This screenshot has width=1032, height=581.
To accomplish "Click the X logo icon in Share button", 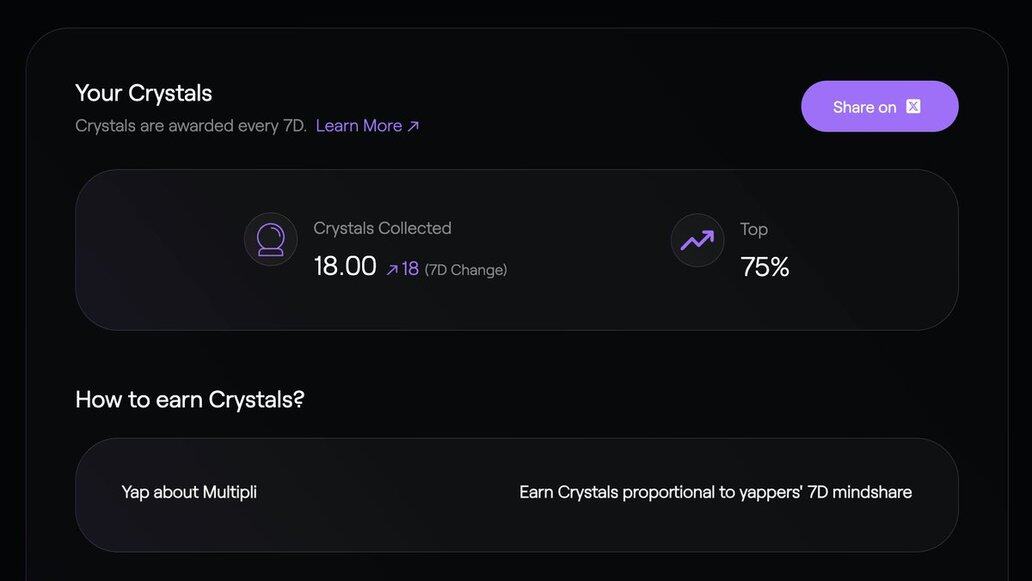I will tap(914, 107).
